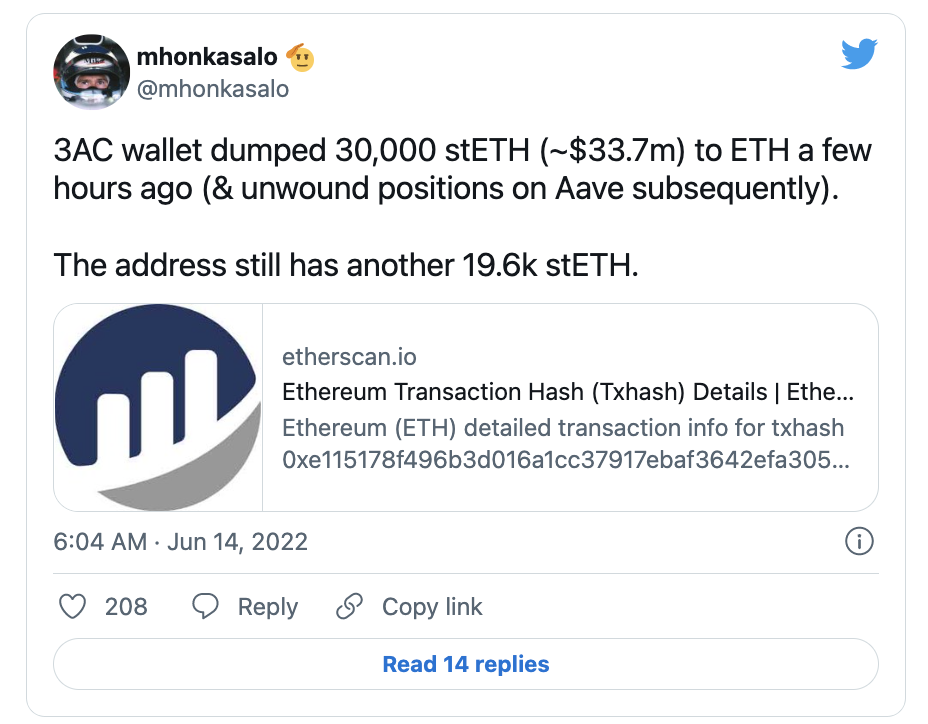Open the reply dialog via speech bubble icon

click(205, 607)
